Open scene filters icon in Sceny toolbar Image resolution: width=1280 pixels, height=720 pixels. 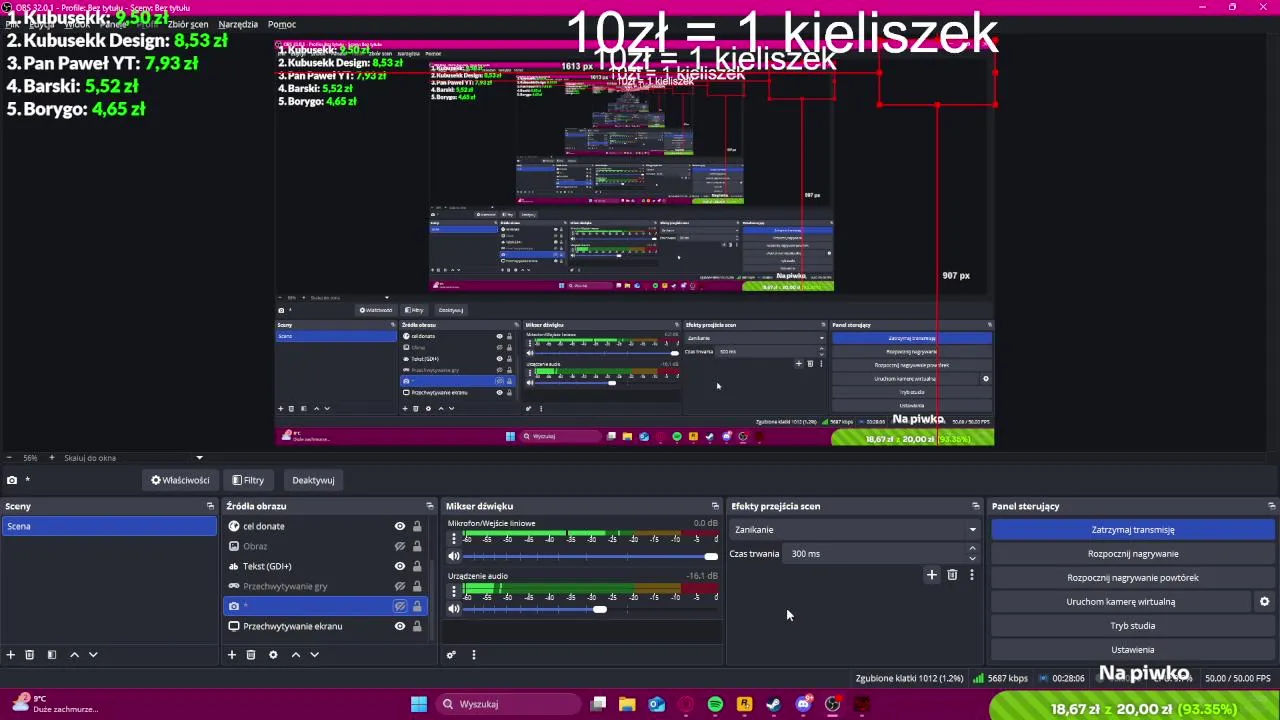tap(52, 655)
